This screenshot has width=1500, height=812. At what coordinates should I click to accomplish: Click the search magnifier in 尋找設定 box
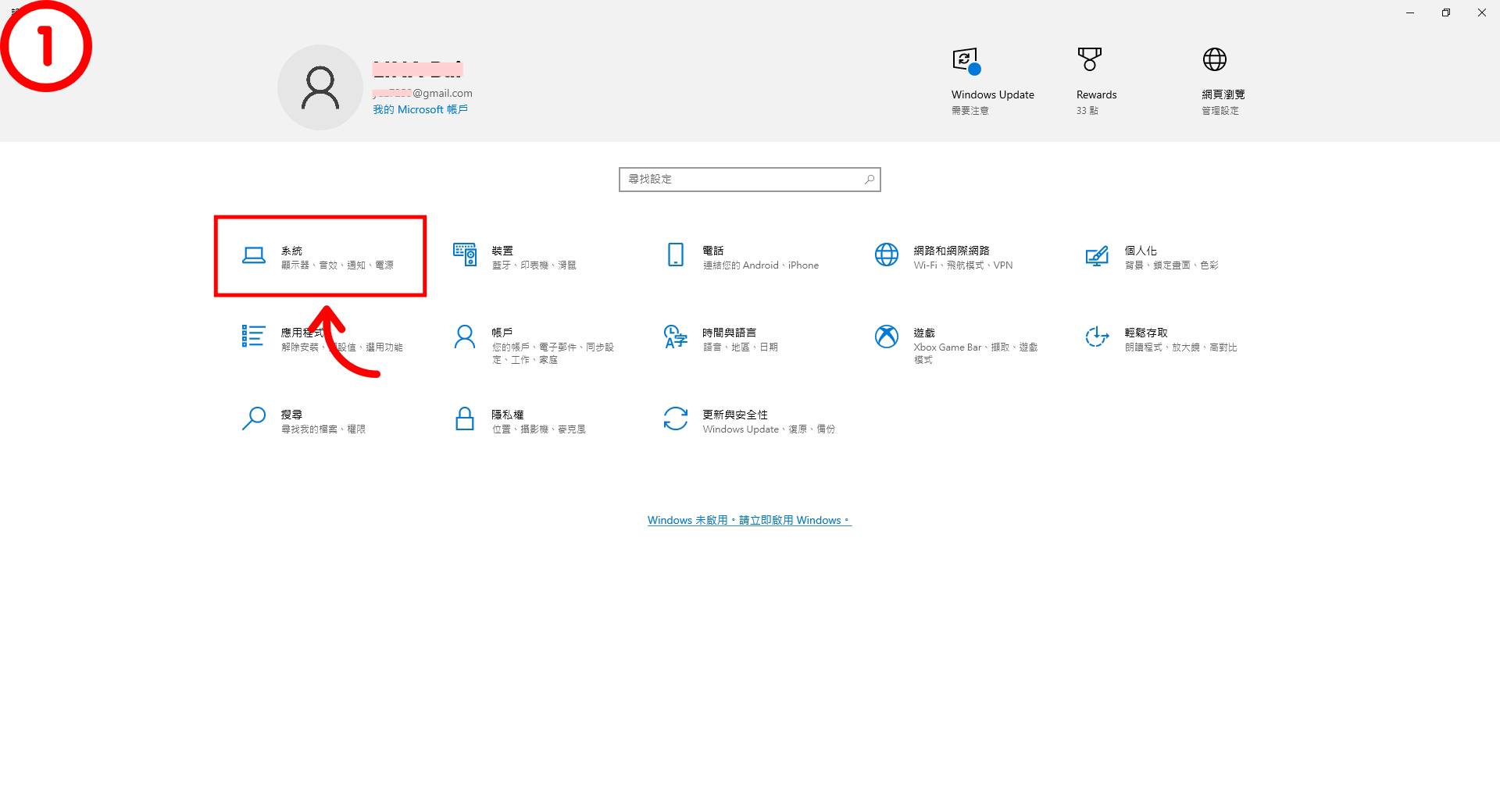(x=870, y=180)
